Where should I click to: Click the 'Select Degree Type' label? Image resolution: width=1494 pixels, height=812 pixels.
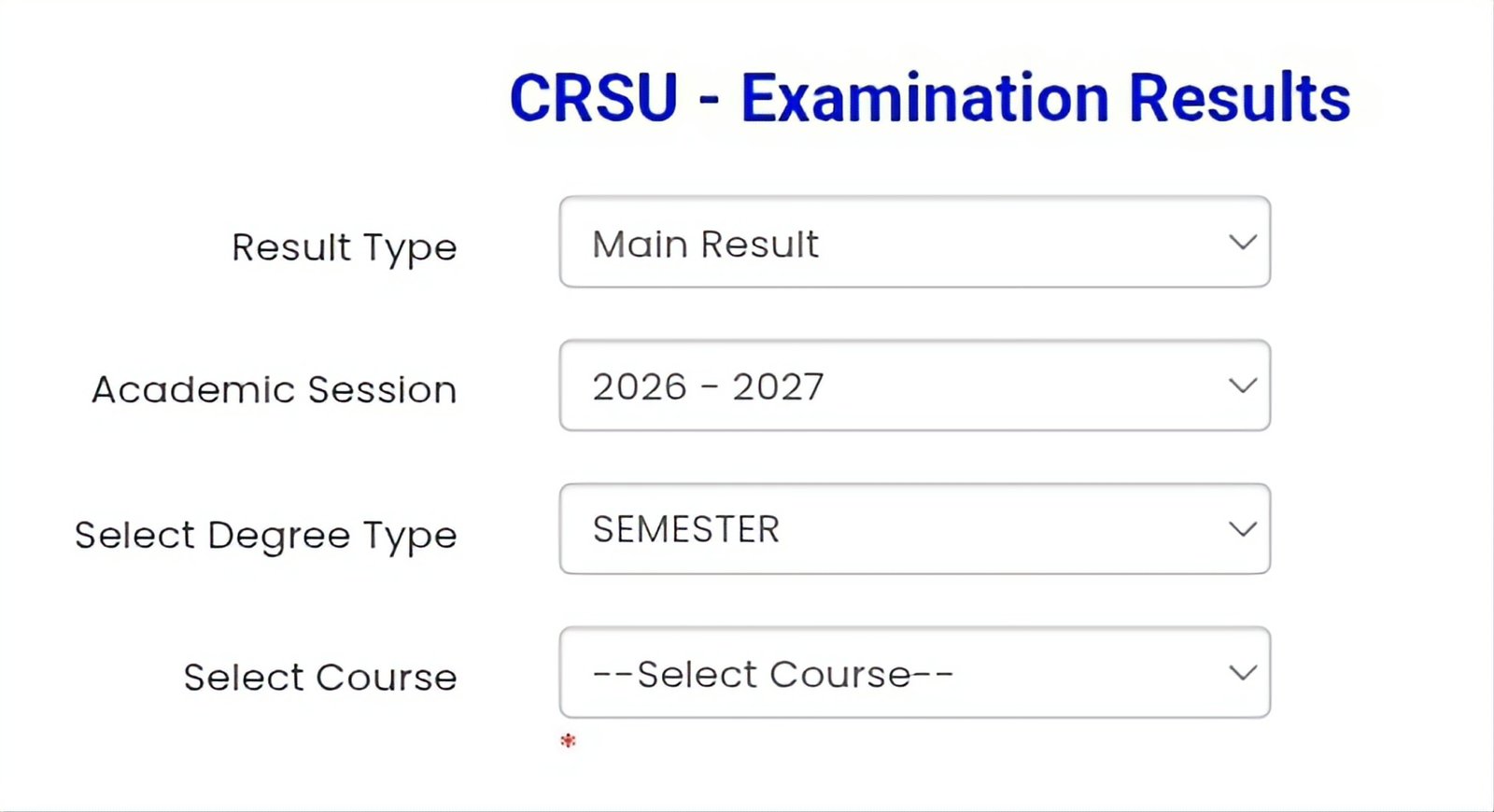pyautogui.click(x=266, y=536)
